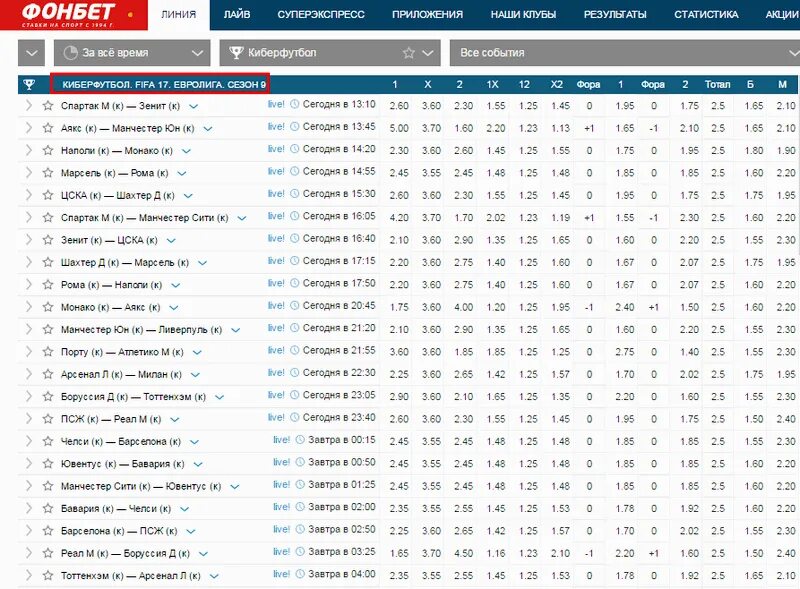This screenshot has width=800, height=589.
Task: Favorite Наполи — Монако match star
Action: (48, 151)
